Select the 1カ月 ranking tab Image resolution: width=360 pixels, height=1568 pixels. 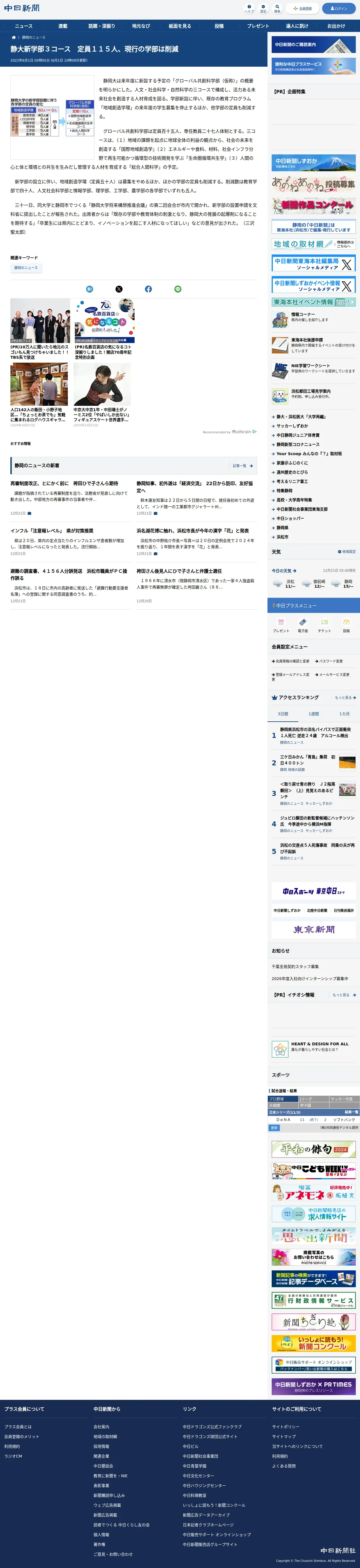345,714
